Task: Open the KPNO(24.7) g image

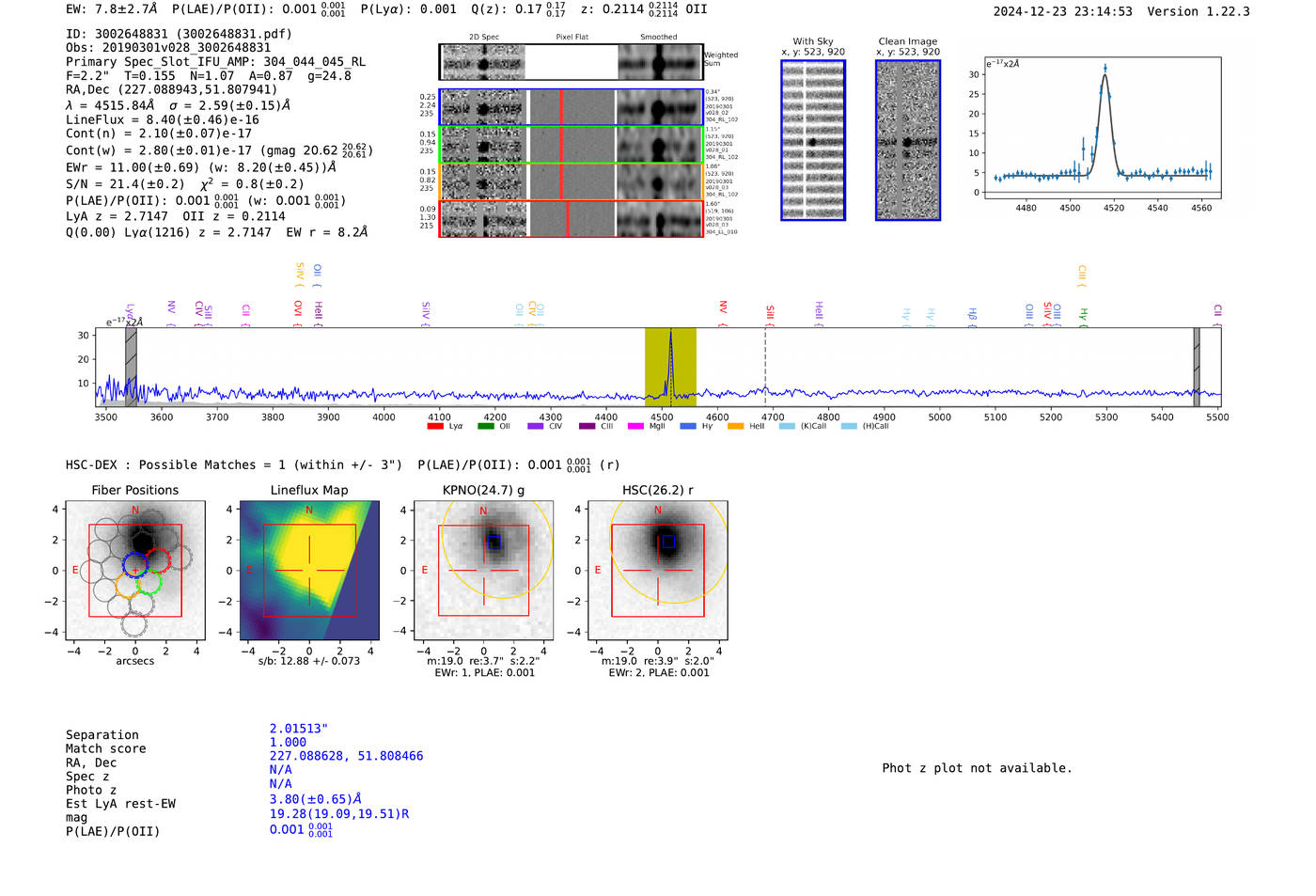Action: coord(484,571)
